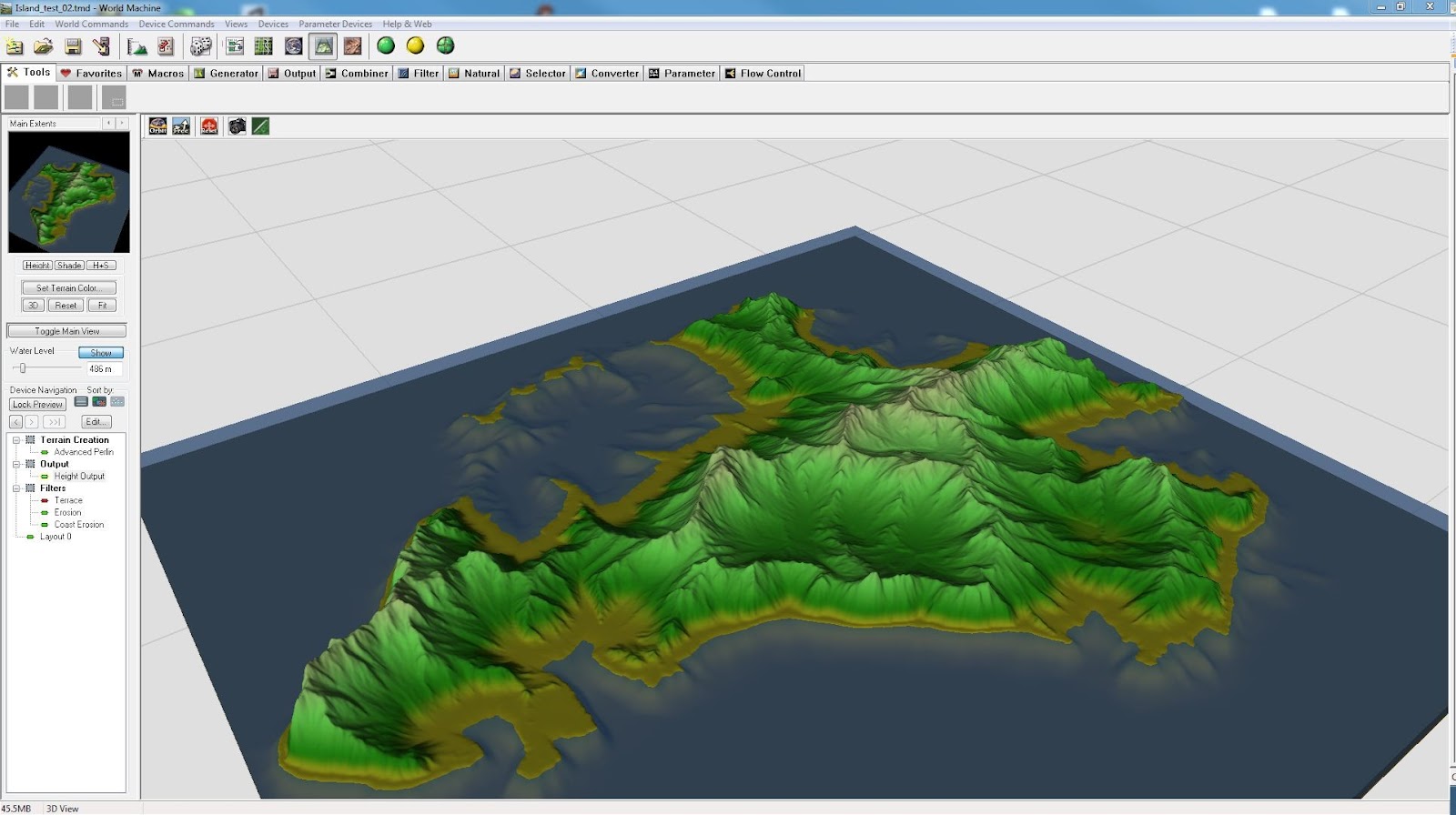Viewport: 1456px width, 815px height.
Task: Click the terrain chart icon in toolbar
Action: point(136,46)
